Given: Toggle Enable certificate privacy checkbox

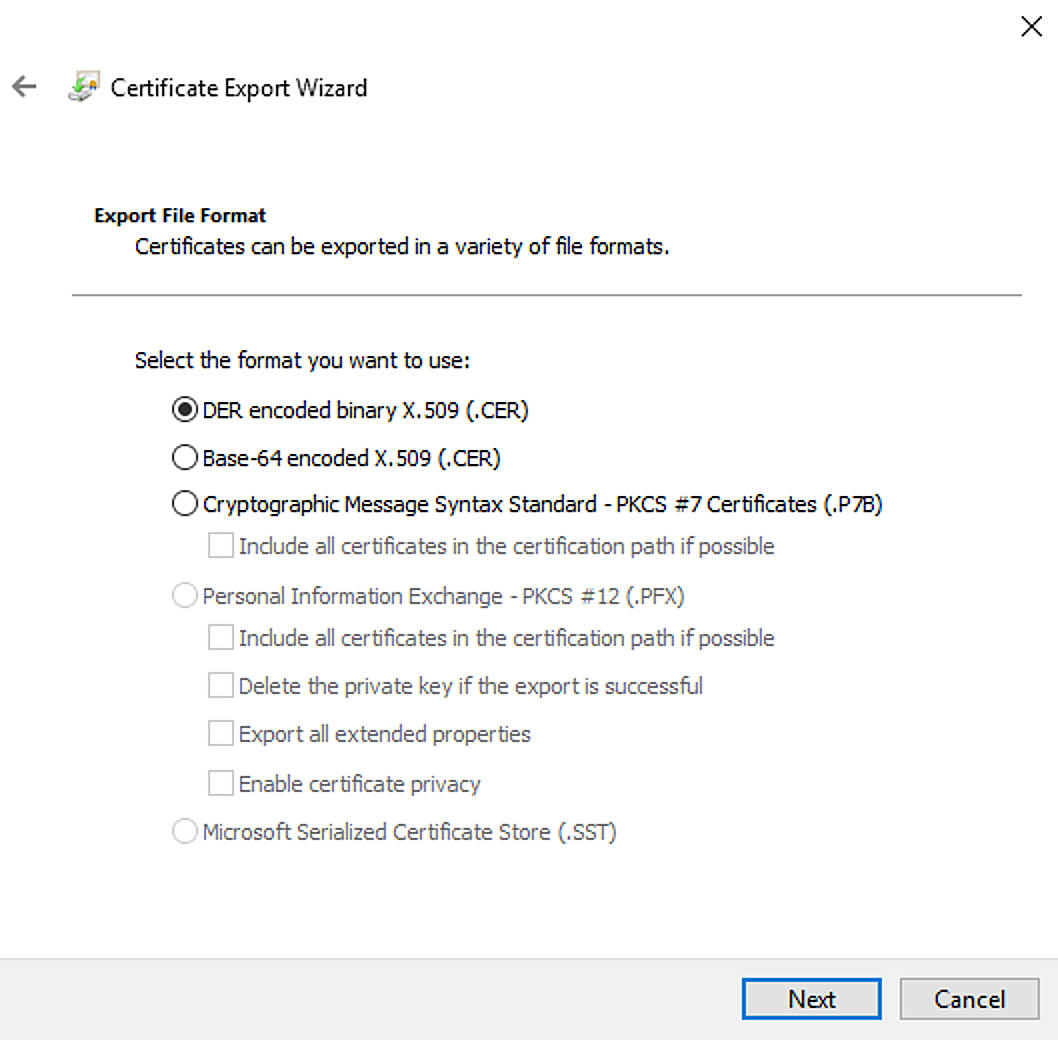Looking at the screenshot, I should (x=220, y=784).
